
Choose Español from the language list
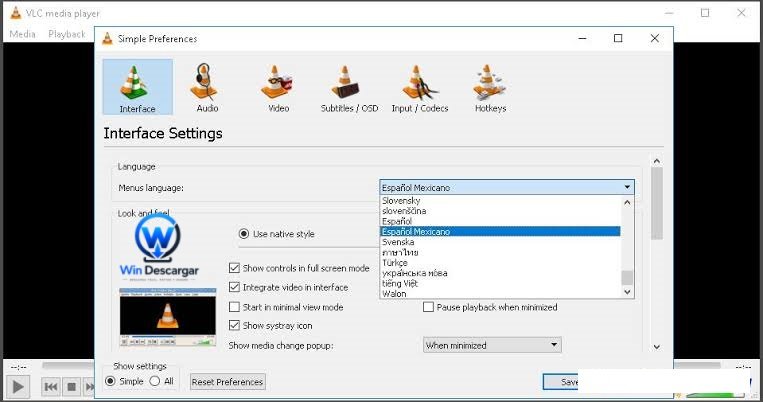pos(500,221)
